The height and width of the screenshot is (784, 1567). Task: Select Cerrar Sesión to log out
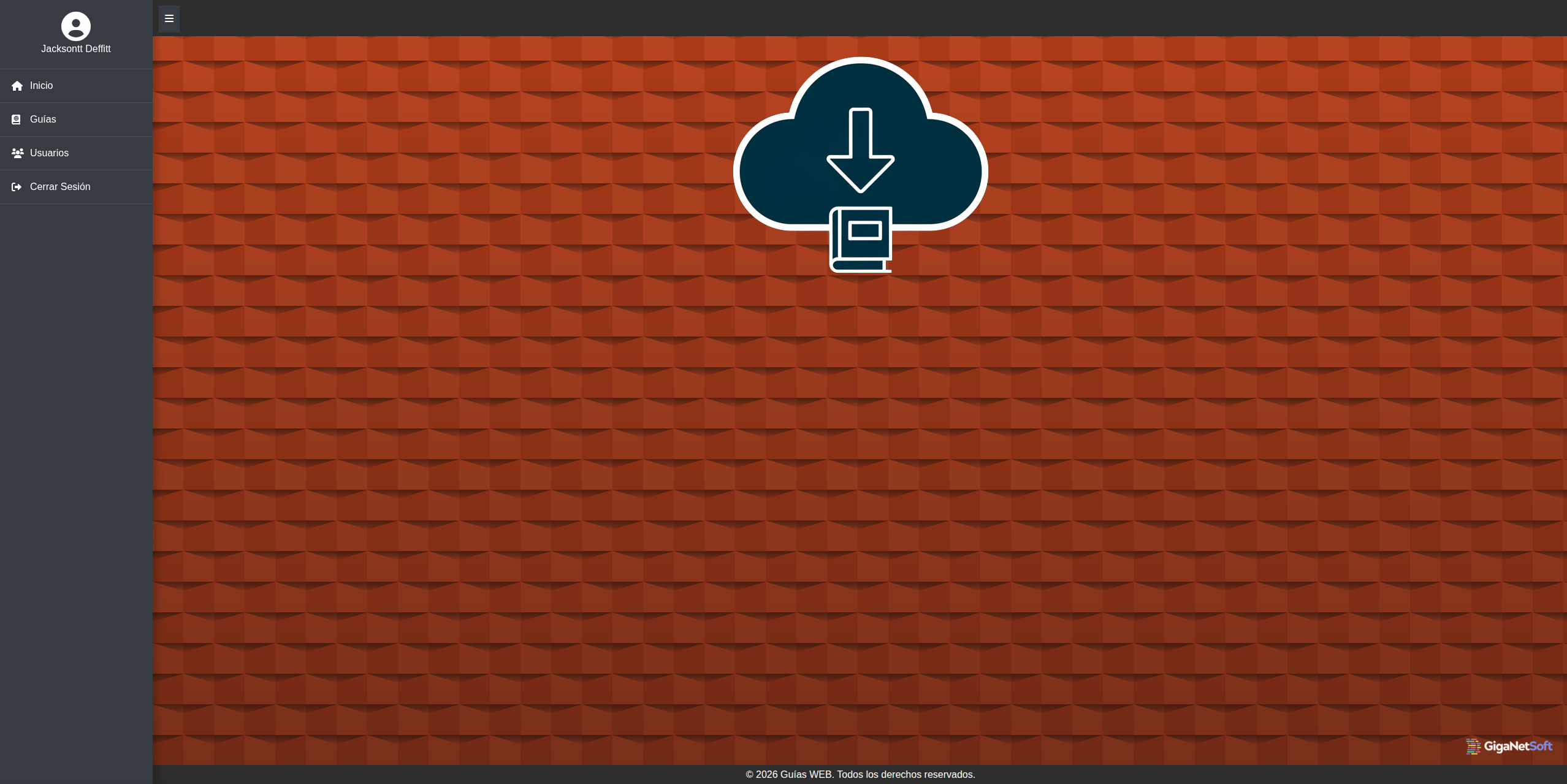click(60, 187)
